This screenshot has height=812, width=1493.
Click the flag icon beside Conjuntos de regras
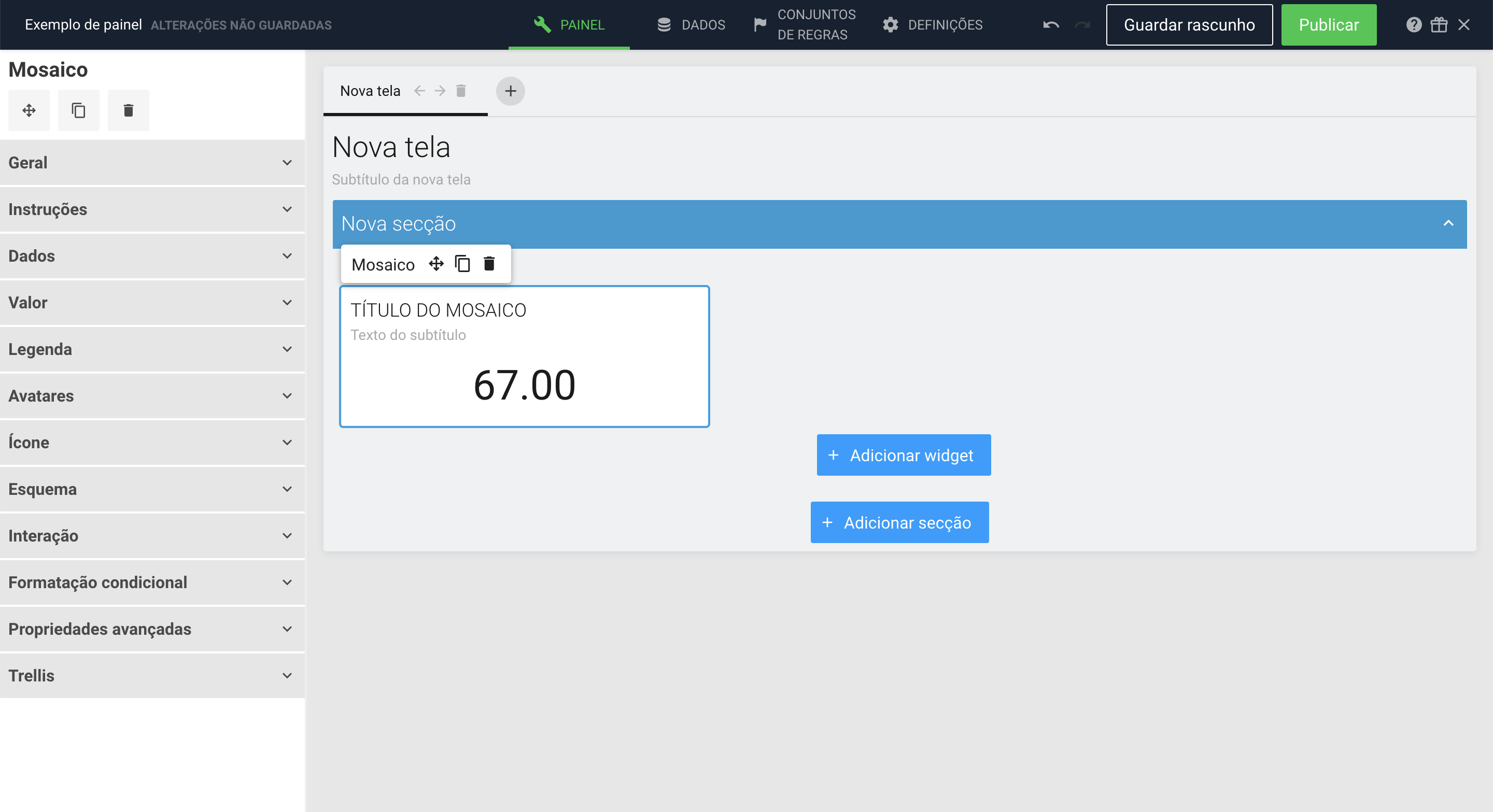click(760, 25)
